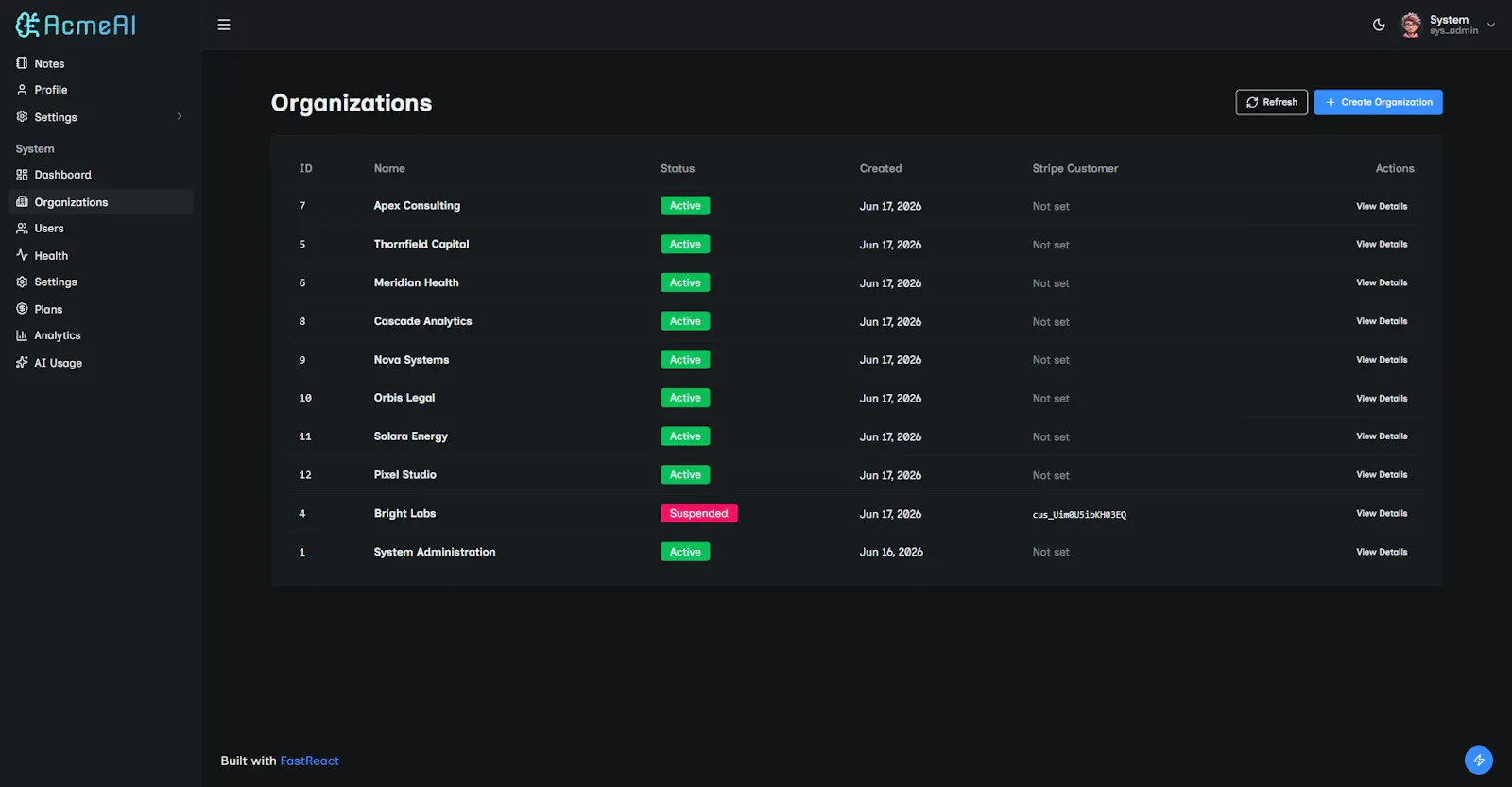Click the Stripe customer ID cus_Uim0U5ibKH03EQ
The image size is (1512, 787).
[x=1079, y=515]
